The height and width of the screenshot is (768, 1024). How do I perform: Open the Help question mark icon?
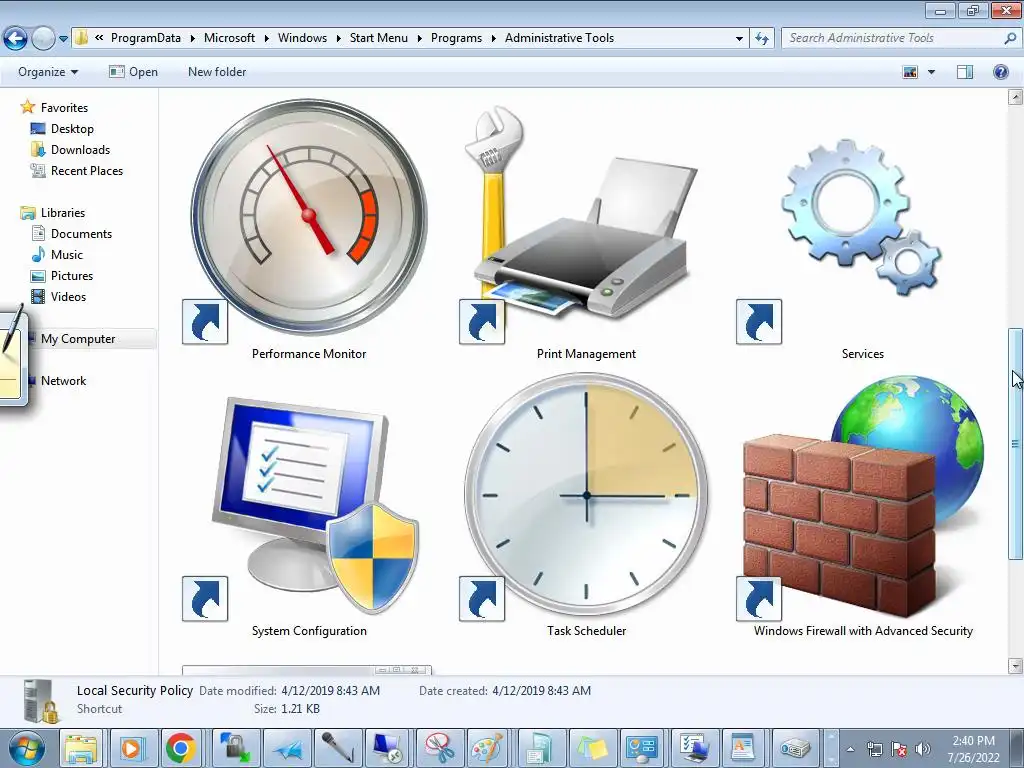click(1000, 72)
